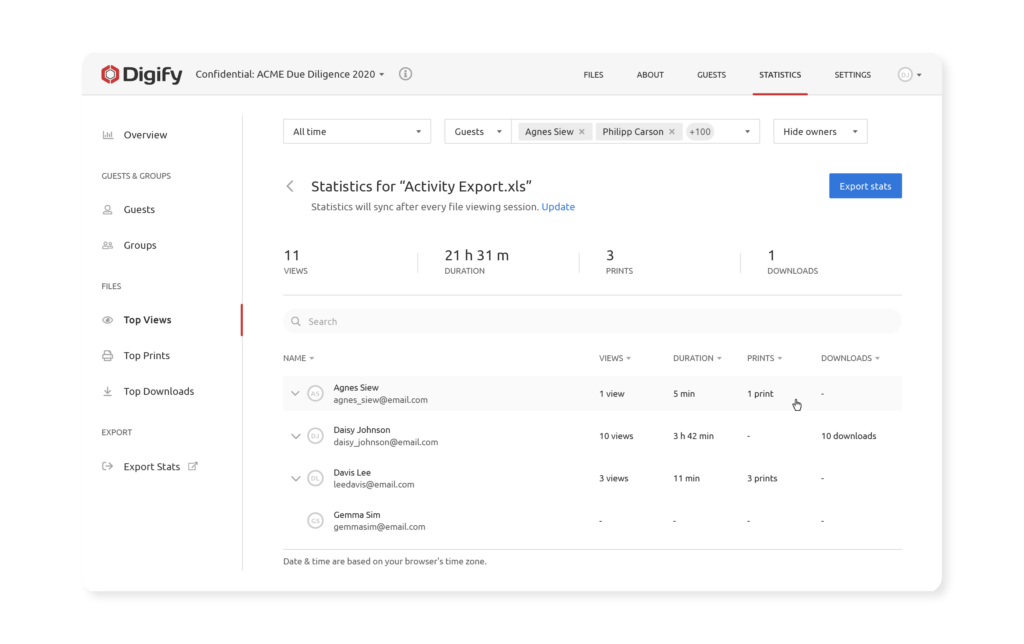Open Top Prints in sidebar
Image resolution: width=1024 pixels, height=644 pixels.
tap(146, 356)
